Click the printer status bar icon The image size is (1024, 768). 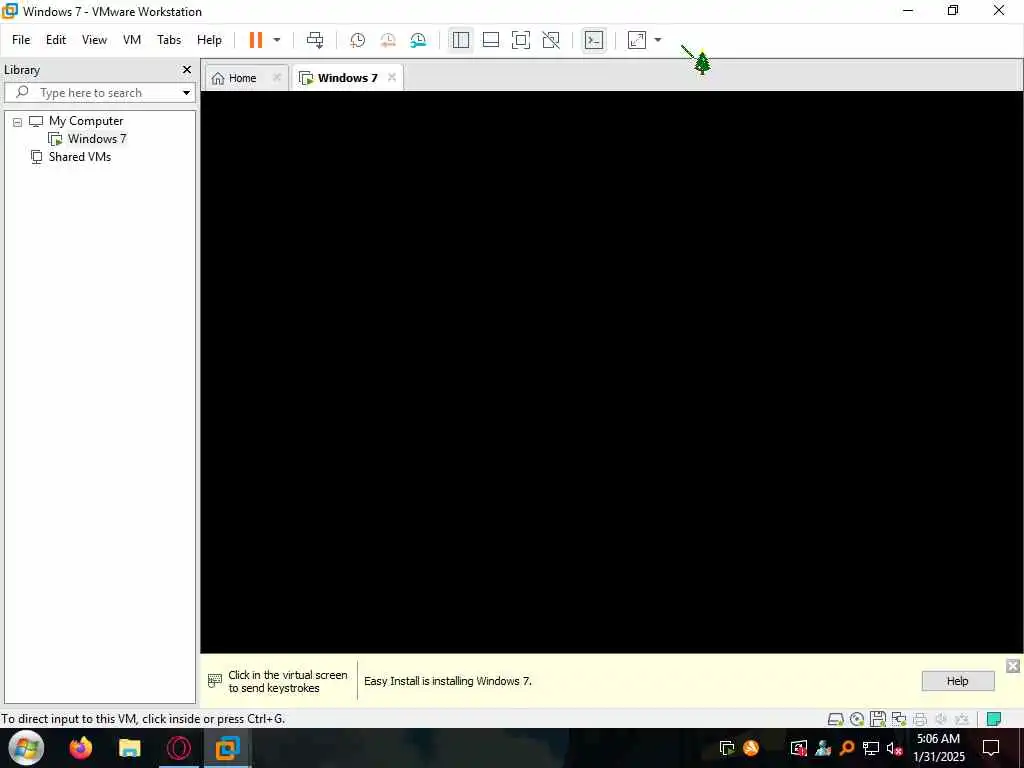[x=920, y=719]
